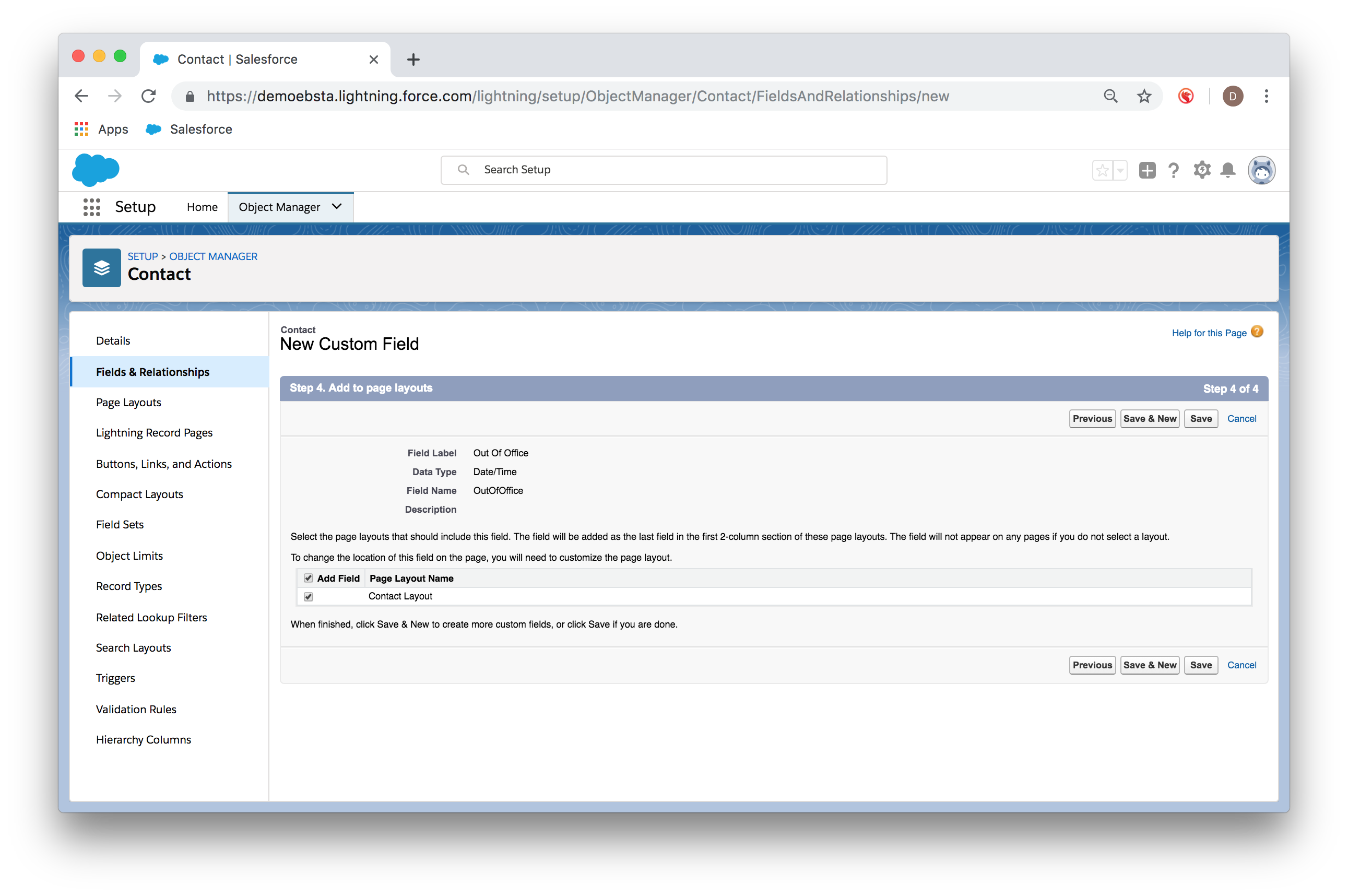The width and height of the screenshot is (1348, 896).
Task: Open the notifications bell
Action: click(x=1227, y=170)
